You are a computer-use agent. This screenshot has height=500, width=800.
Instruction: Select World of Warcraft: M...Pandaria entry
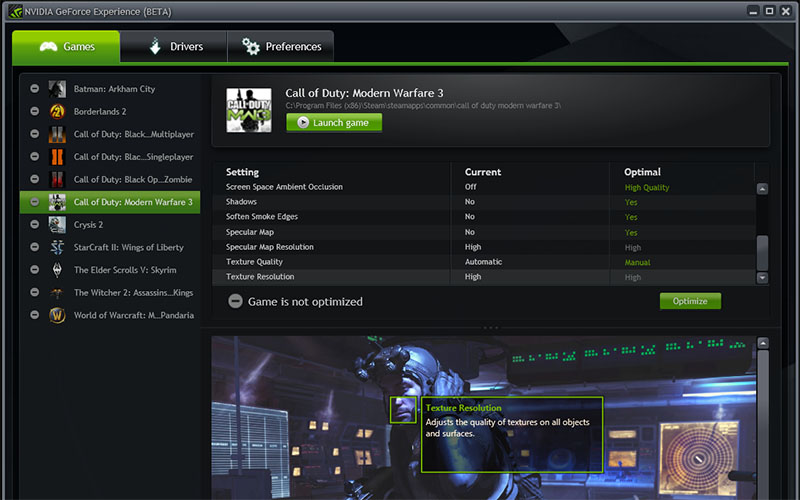tap(110, 315)
